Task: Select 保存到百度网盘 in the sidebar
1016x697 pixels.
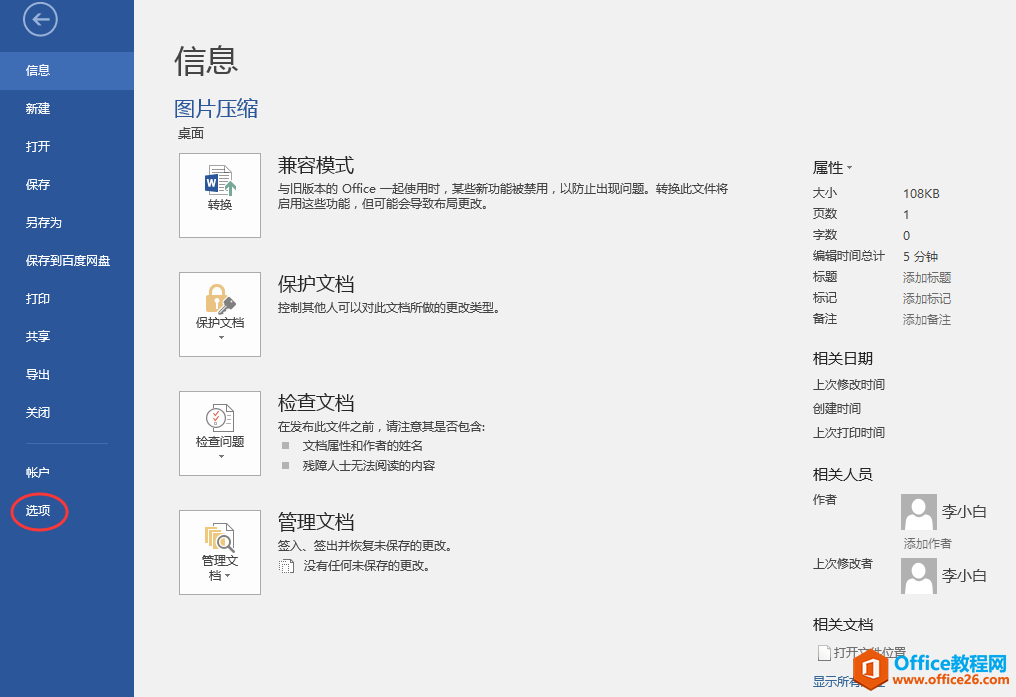Action: (67, 261)
